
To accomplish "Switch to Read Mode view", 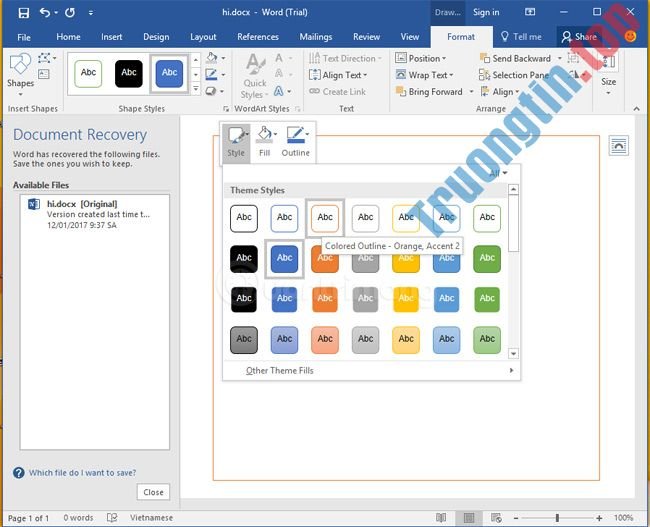I will click(441, 518).
